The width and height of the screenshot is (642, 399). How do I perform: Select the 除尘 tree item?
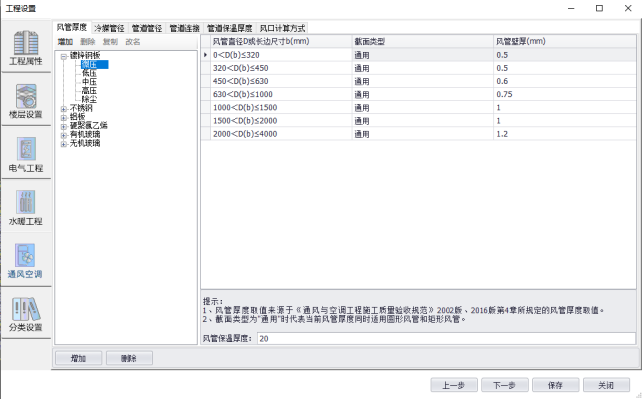click(89, 99)
